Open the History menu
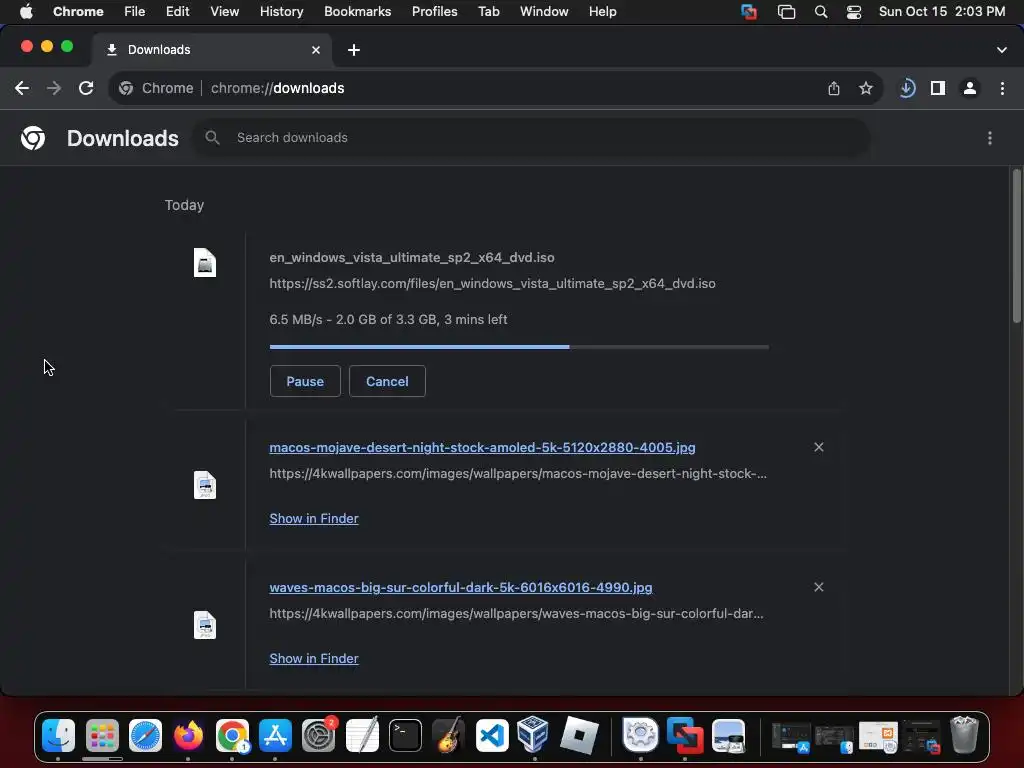The width and height of the screenshot is (1024, 768). (281, 12)
